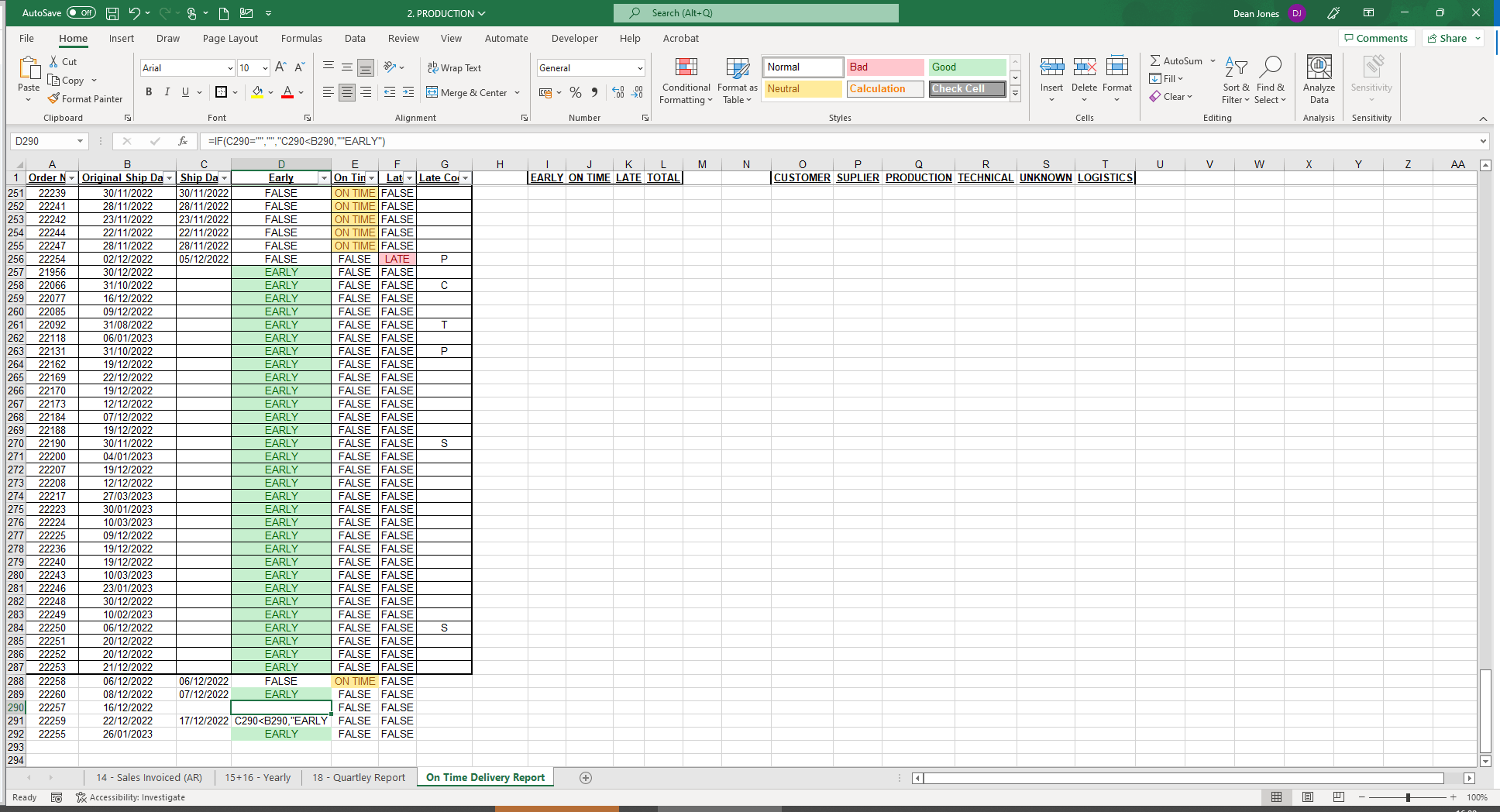This screenshot has width=1500, height=812.
Task: Click Wrap Text button
Action: [455, 67]
